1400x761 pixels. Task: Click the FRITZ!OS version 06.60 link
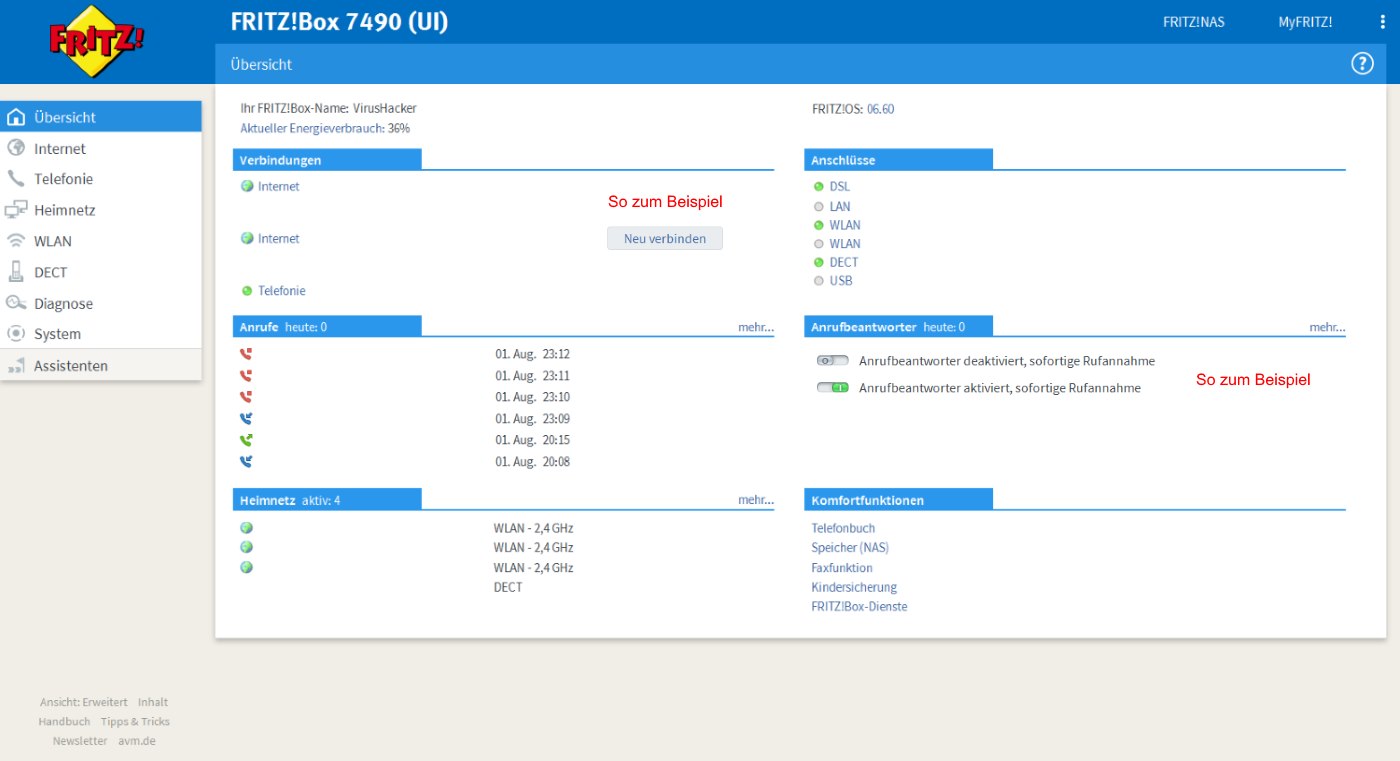pos(881,109)
